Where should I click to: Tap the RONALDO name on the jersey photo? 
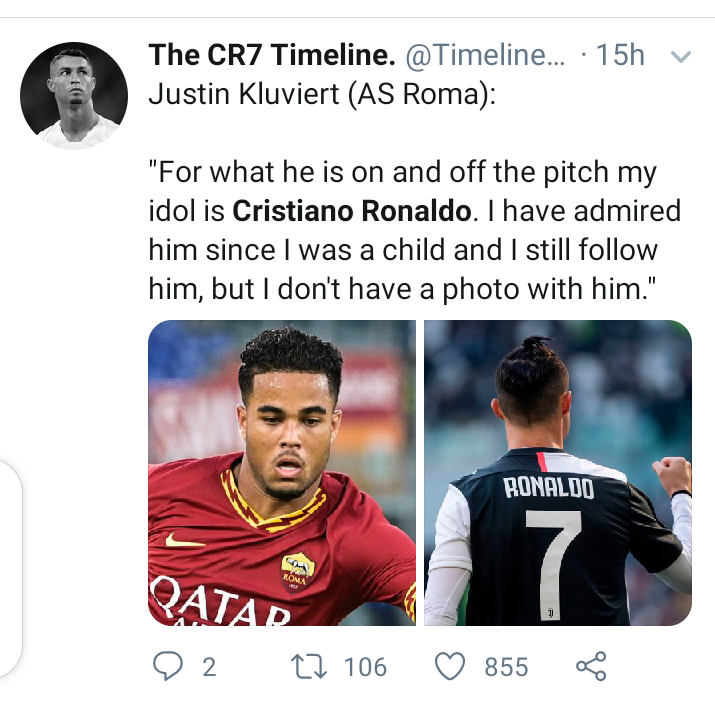[x=549, y=487]
